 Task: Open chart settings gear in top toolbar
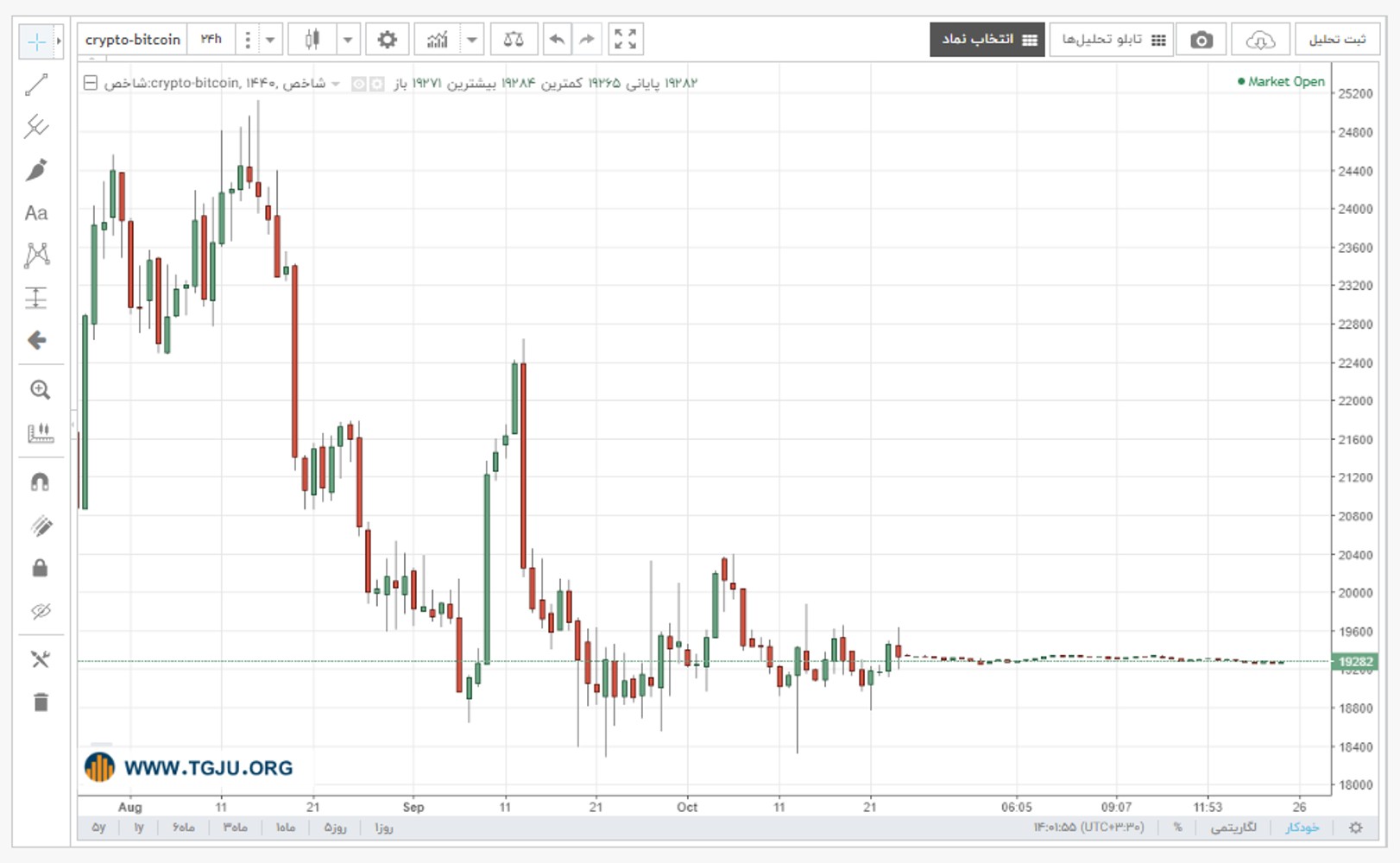pyautogui.click(x=387, y=39)
